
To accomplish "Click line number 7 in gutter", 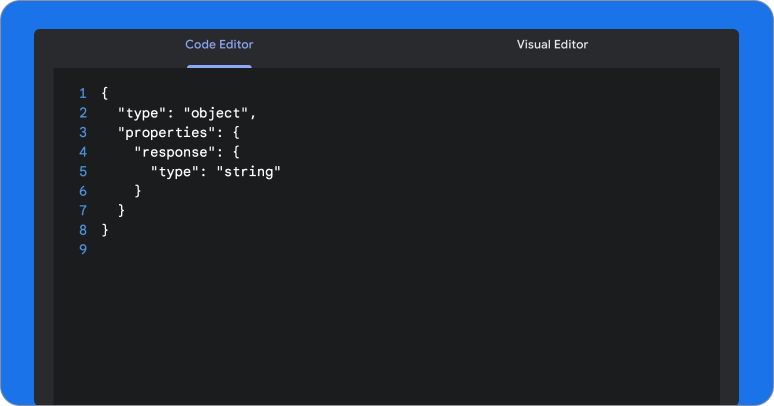I will (x=83, y=211).
